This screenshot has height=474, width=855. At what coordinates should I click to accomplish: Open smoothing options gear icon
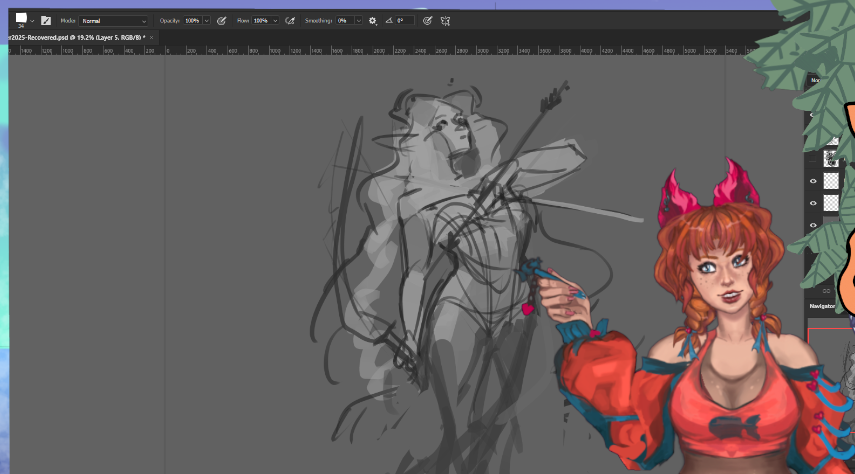372,21
